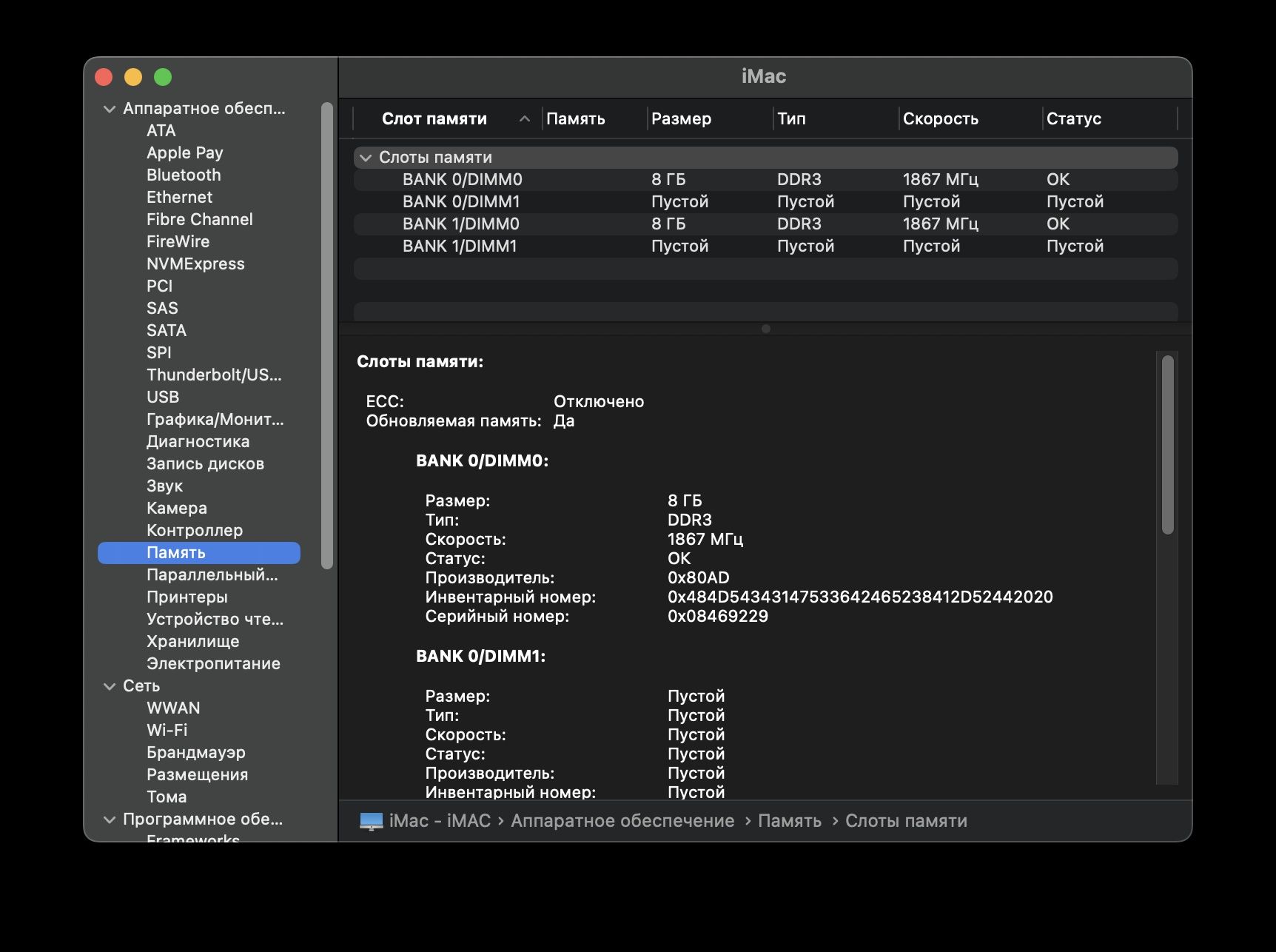Sort by the Размер column header

681,118
